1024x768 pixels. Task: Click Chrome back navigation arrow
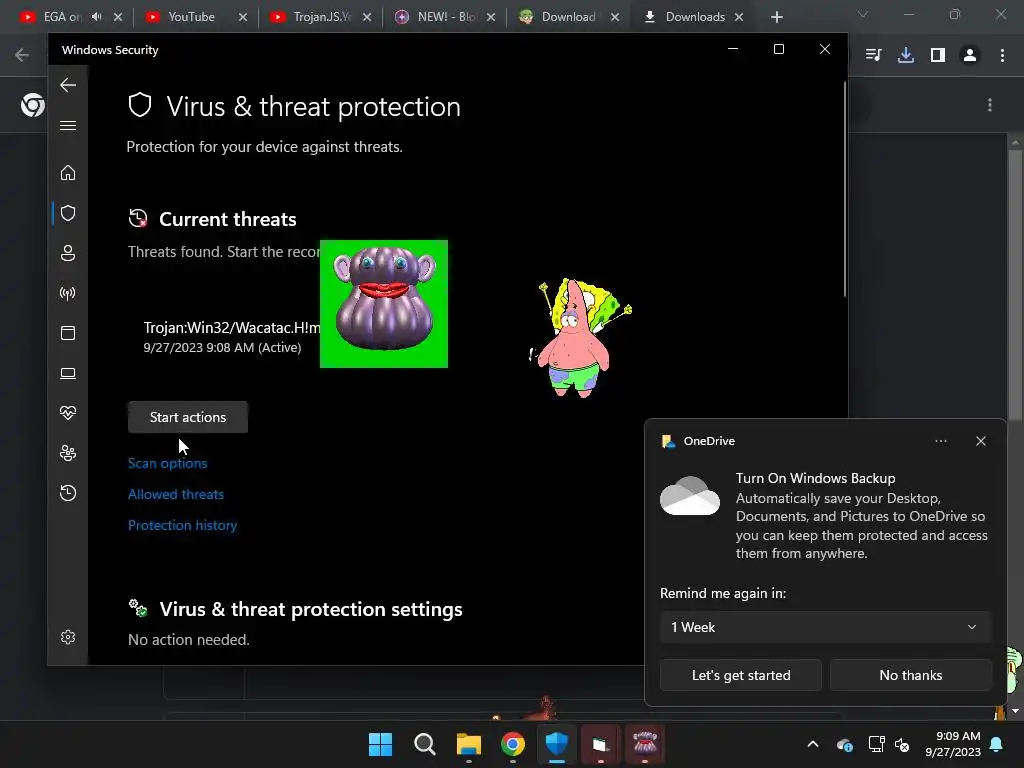(x=22, y=55)
